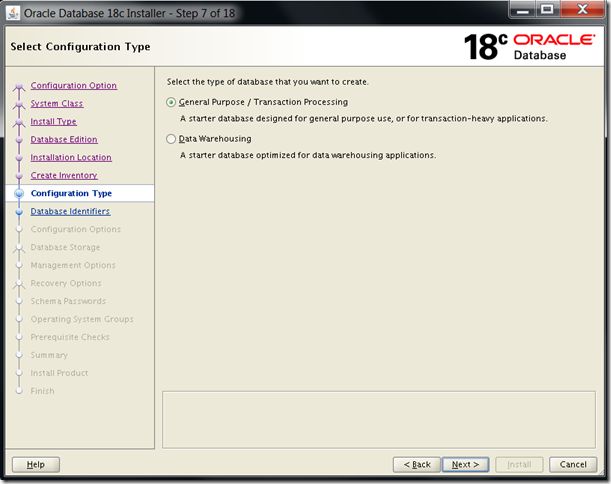Click the 'Select Configuration Type' heading
The height and width of the screenshot is (484, 611).
click(80, 47)
